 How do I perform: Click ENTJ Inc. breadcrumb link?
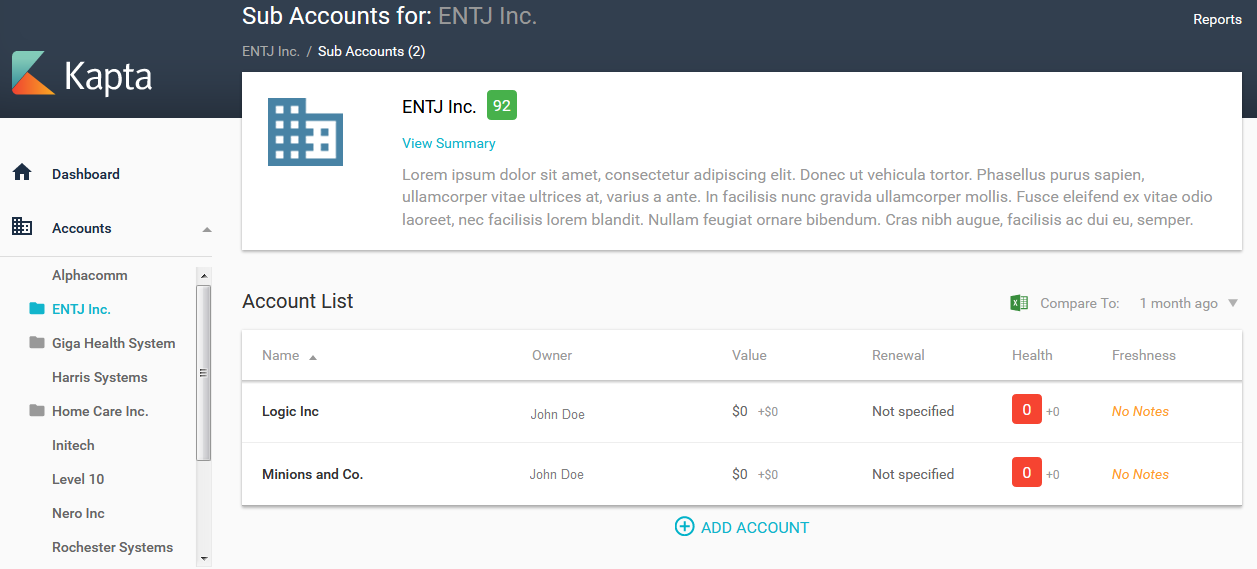271,51
